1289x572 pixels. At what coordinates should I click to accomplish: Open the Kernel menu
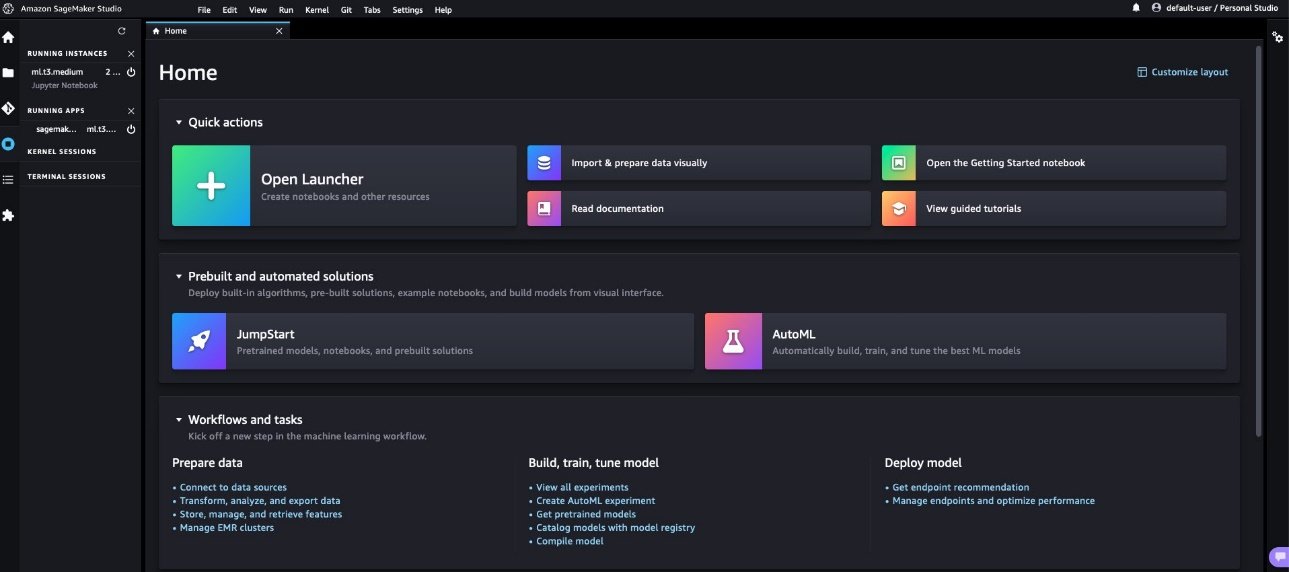317,10
